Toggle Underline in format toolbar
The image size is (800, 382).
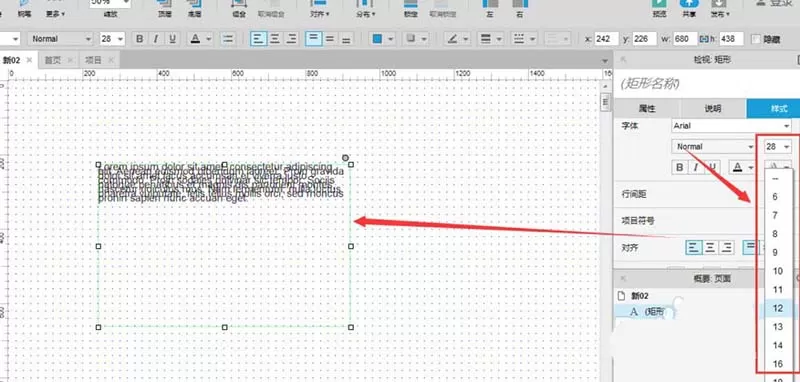(172, 39)
